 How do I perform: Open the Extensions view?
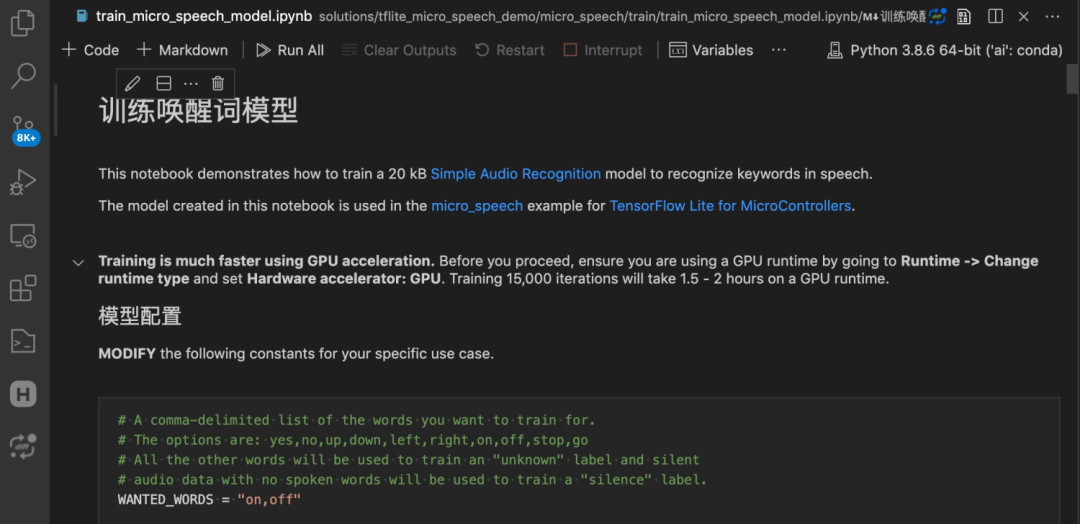click(x=22, y=289)
